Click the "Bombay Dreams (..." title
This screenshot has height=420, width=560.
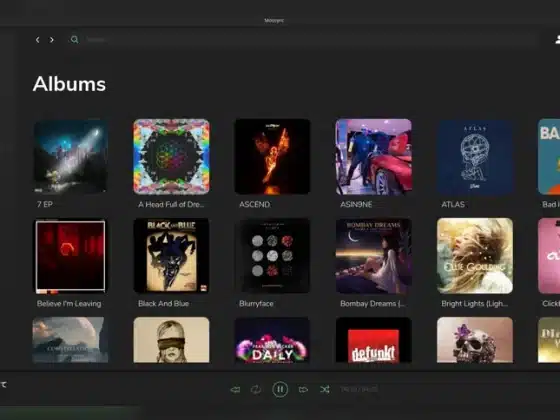(372, 304)
